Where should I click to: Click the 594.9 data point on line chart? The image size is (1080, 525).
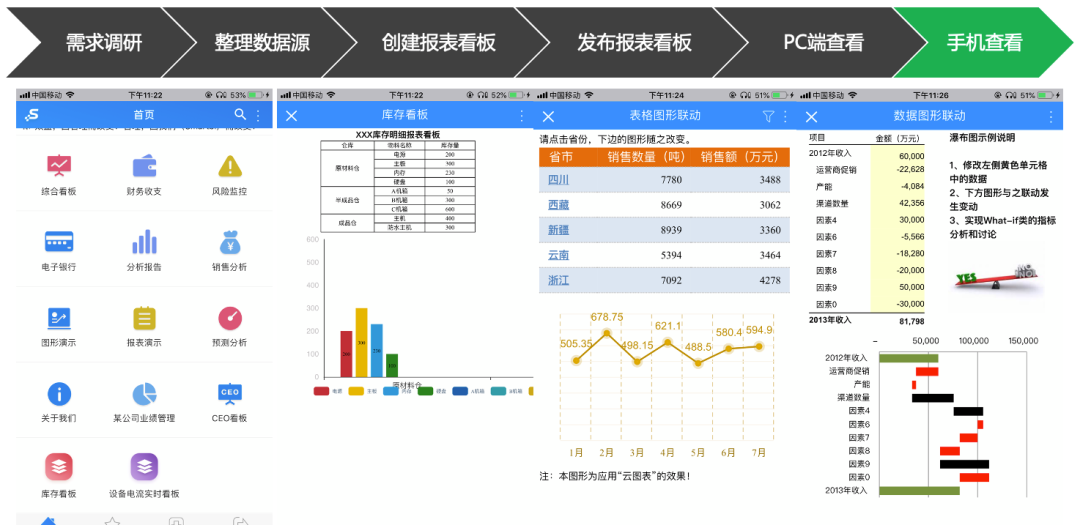(760, 346)
